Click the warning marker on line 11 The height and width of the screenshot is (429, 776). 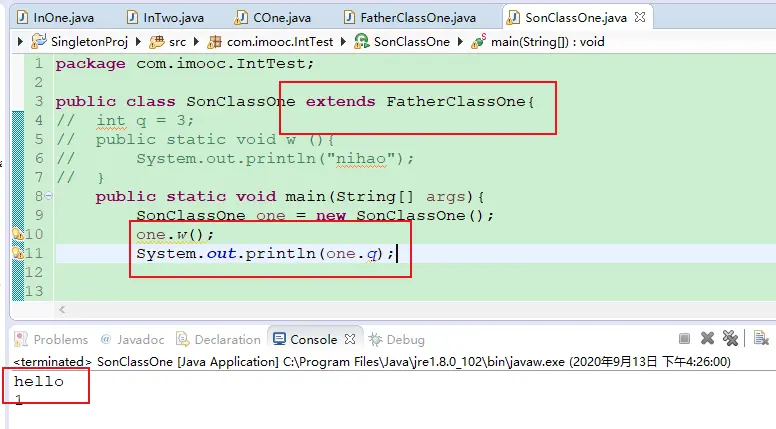[18, 253]
